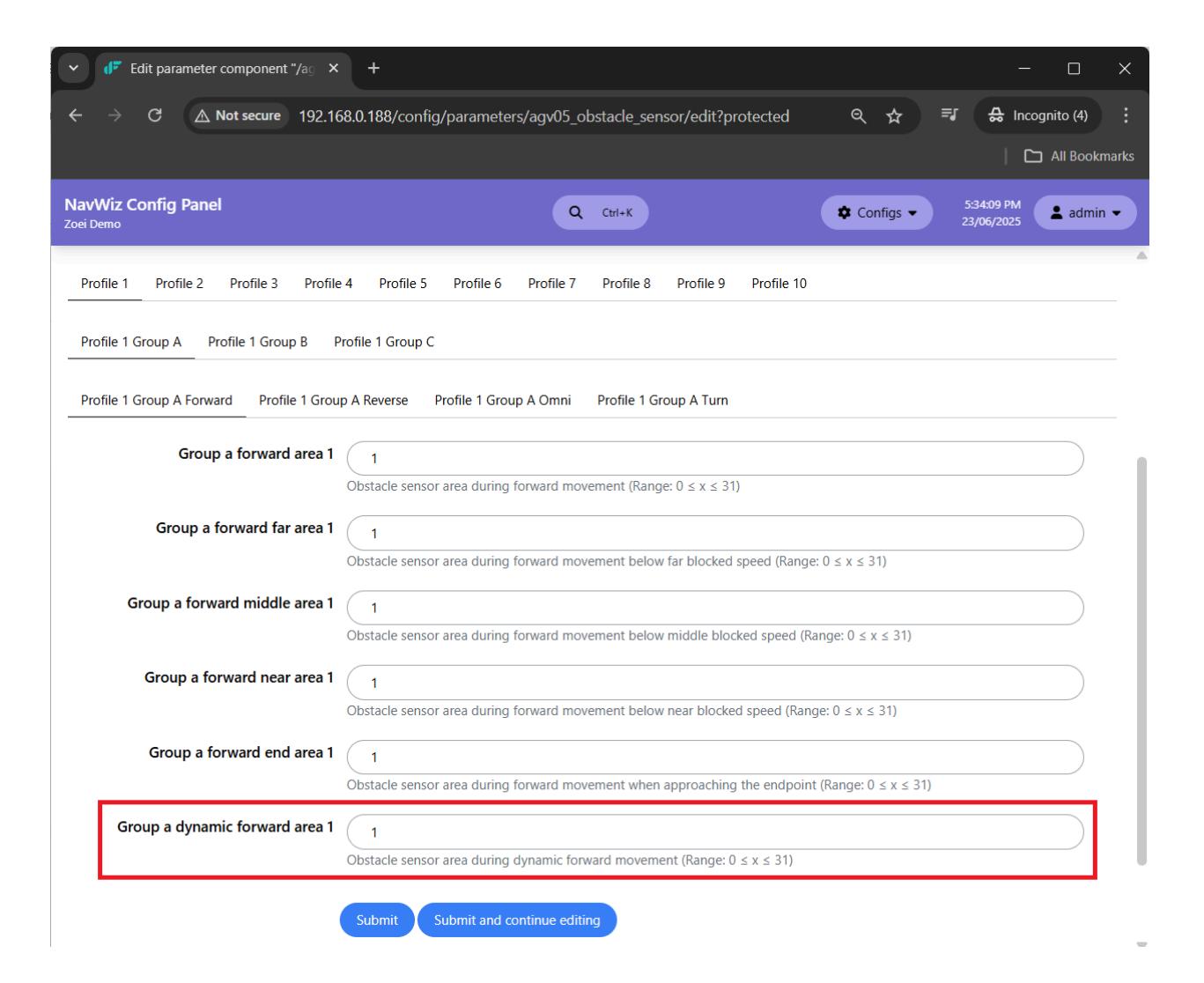Click the Group a forward far area 1 field
Image resolution: width=1204 pixels, height=983 pixels.
pos(715,533)
